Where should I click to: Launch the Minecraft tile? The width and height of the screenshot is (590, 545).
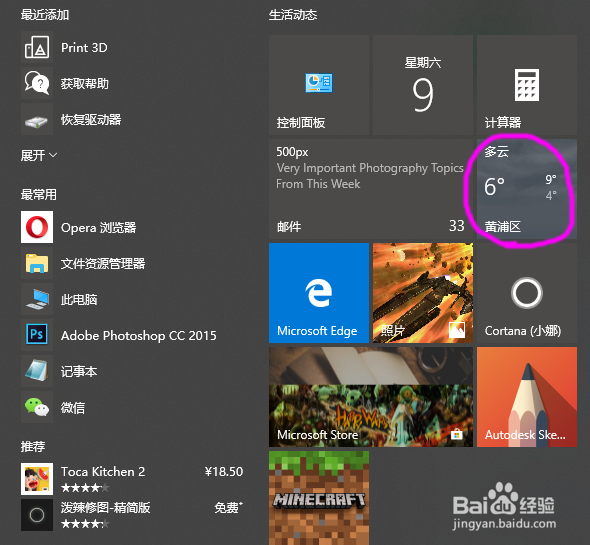(x=319, y=498)
